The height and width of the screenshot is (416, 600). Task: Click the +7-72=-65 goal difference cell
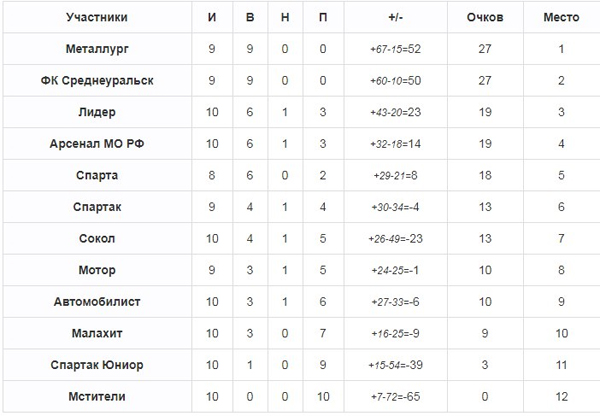point(395,396)
